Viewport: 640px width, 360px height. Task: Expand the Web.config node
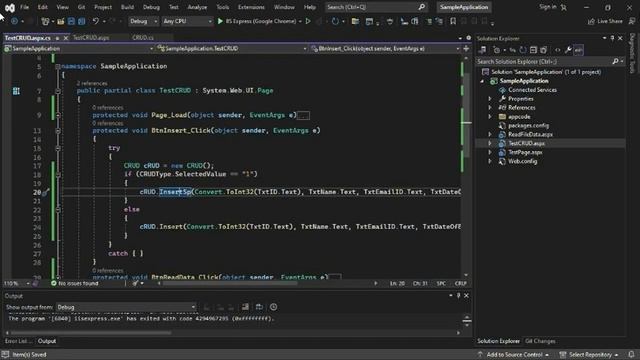(x=490, y=161)
